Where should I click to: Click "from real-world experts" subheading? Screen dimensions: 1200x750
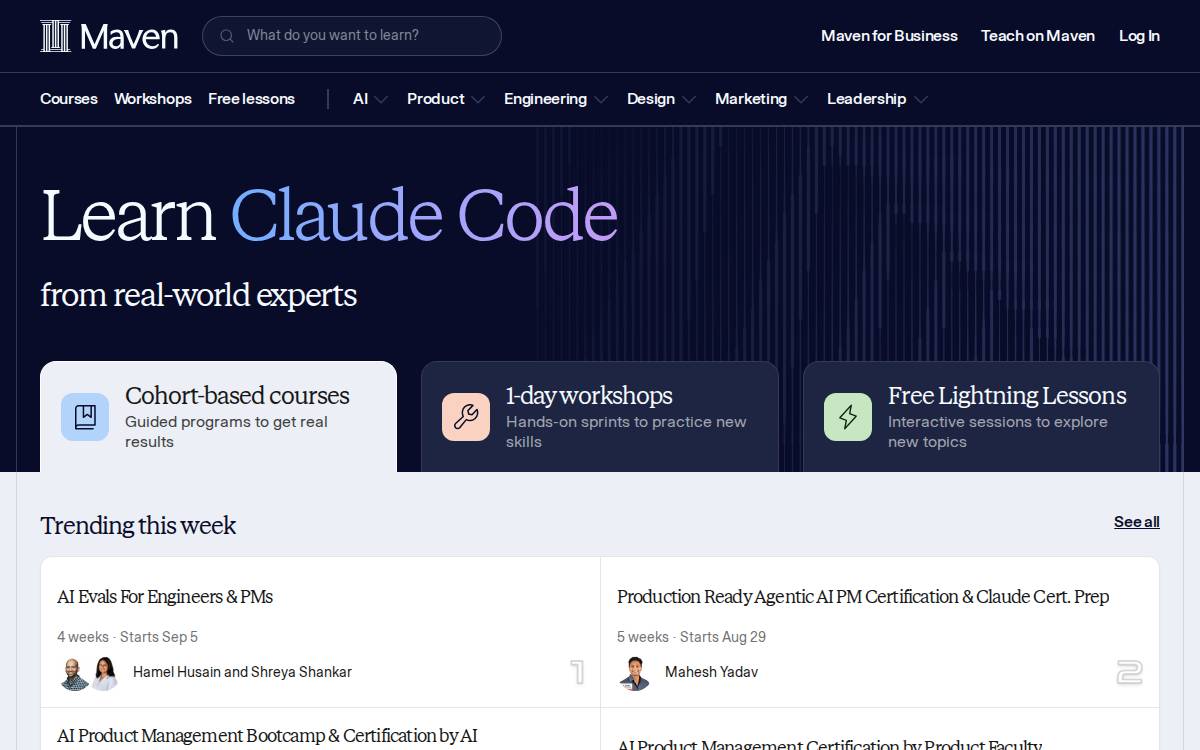[198, 296]
